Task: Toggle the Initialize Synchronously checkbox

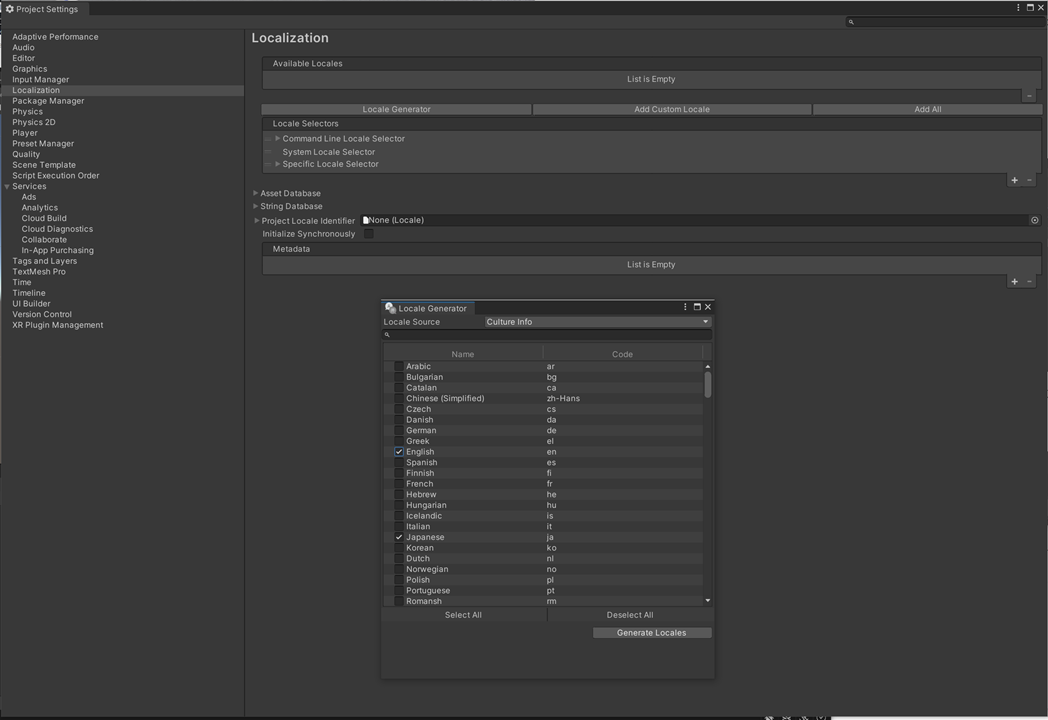Action: (x=368, y=233)
